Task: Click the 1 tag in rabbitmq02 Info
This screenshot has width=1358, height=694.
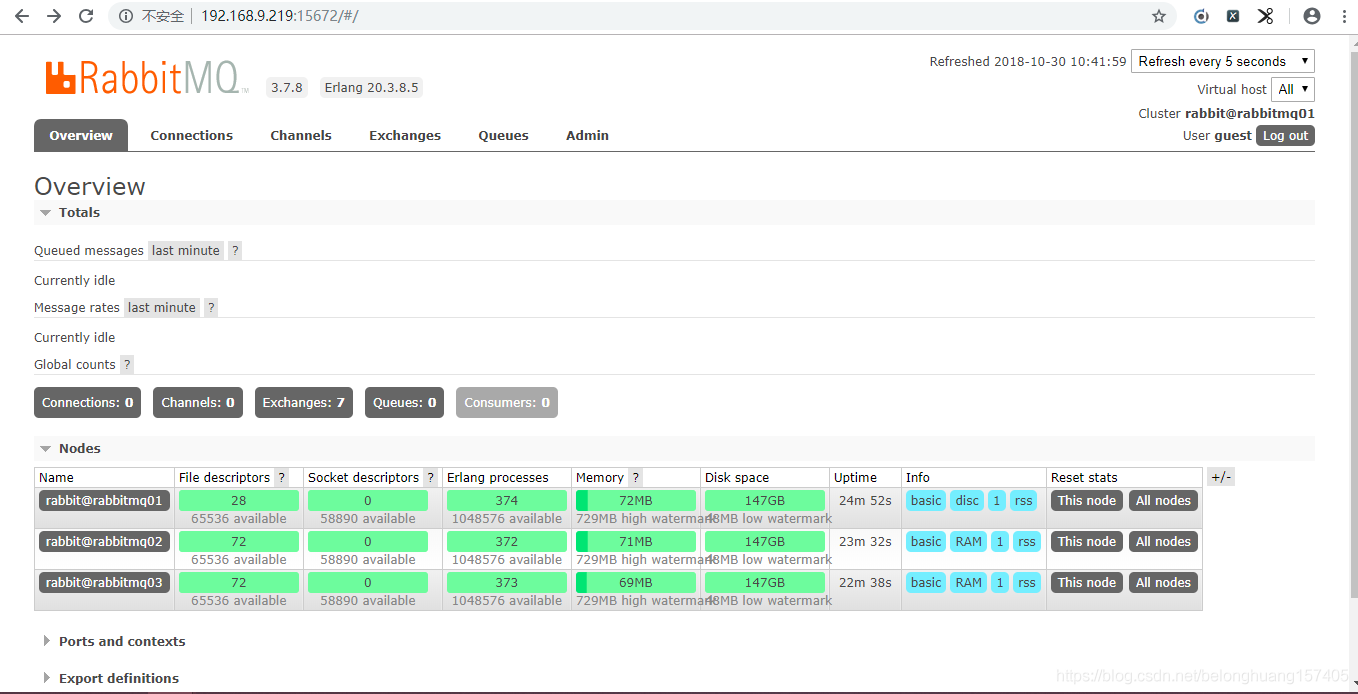Action: pos(1000,541)
